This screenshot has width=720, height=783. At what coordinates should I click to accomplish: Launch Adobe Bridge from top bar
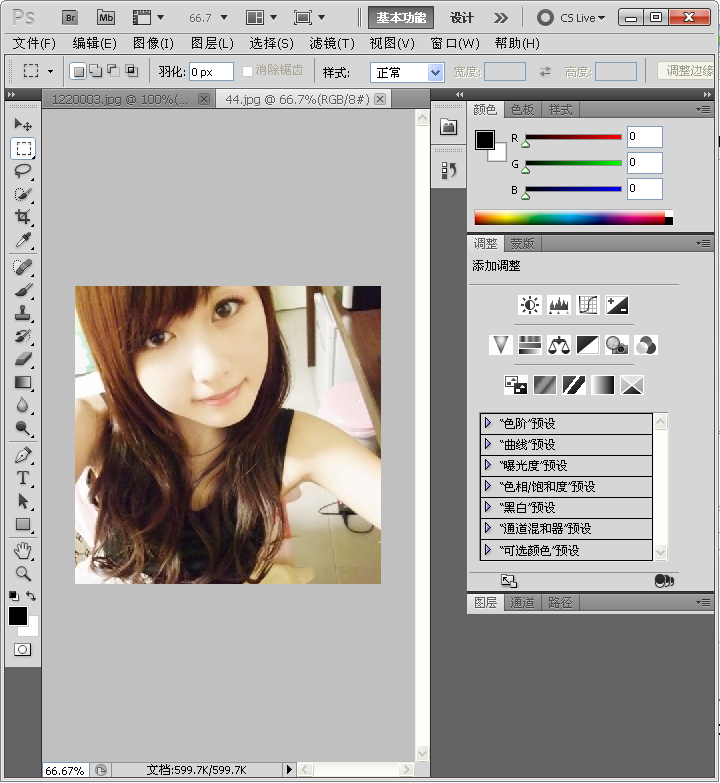pos(69,17)
